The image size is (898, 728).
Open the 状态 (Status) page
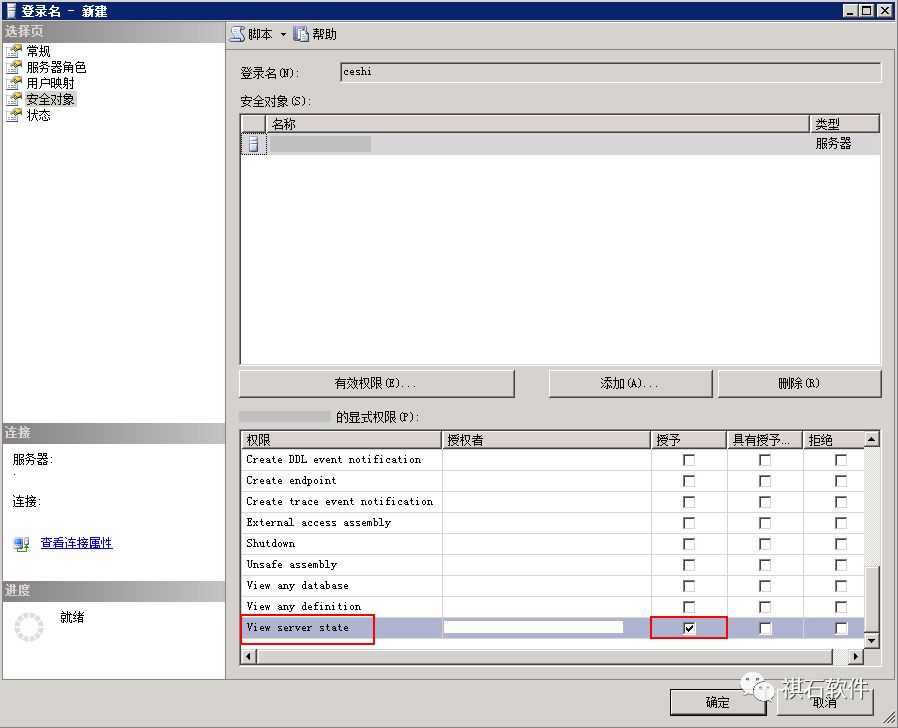point(38,114)
